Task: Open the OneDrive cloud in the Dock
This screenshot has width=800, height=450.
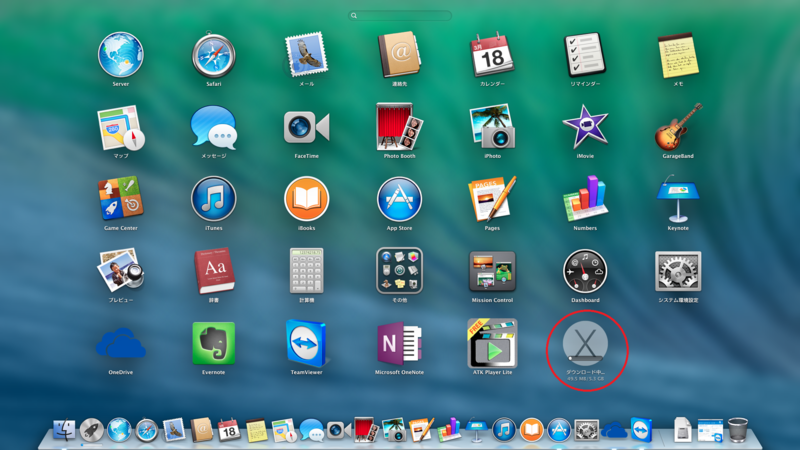Action: click(x=614, y=430)
